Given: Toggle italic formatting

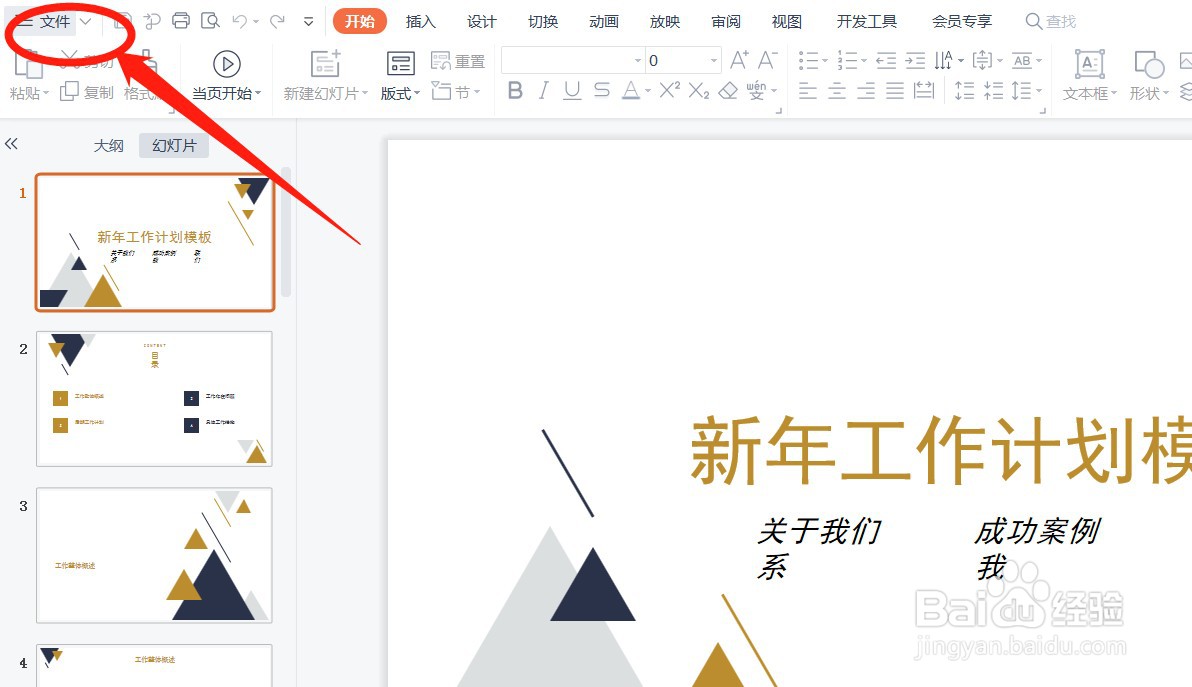Looking at the screenshot, I should click(x=544, y=91).
